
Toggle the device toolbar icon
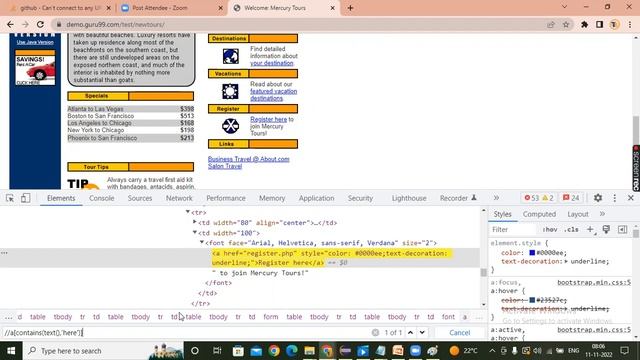tap(25, 198)
